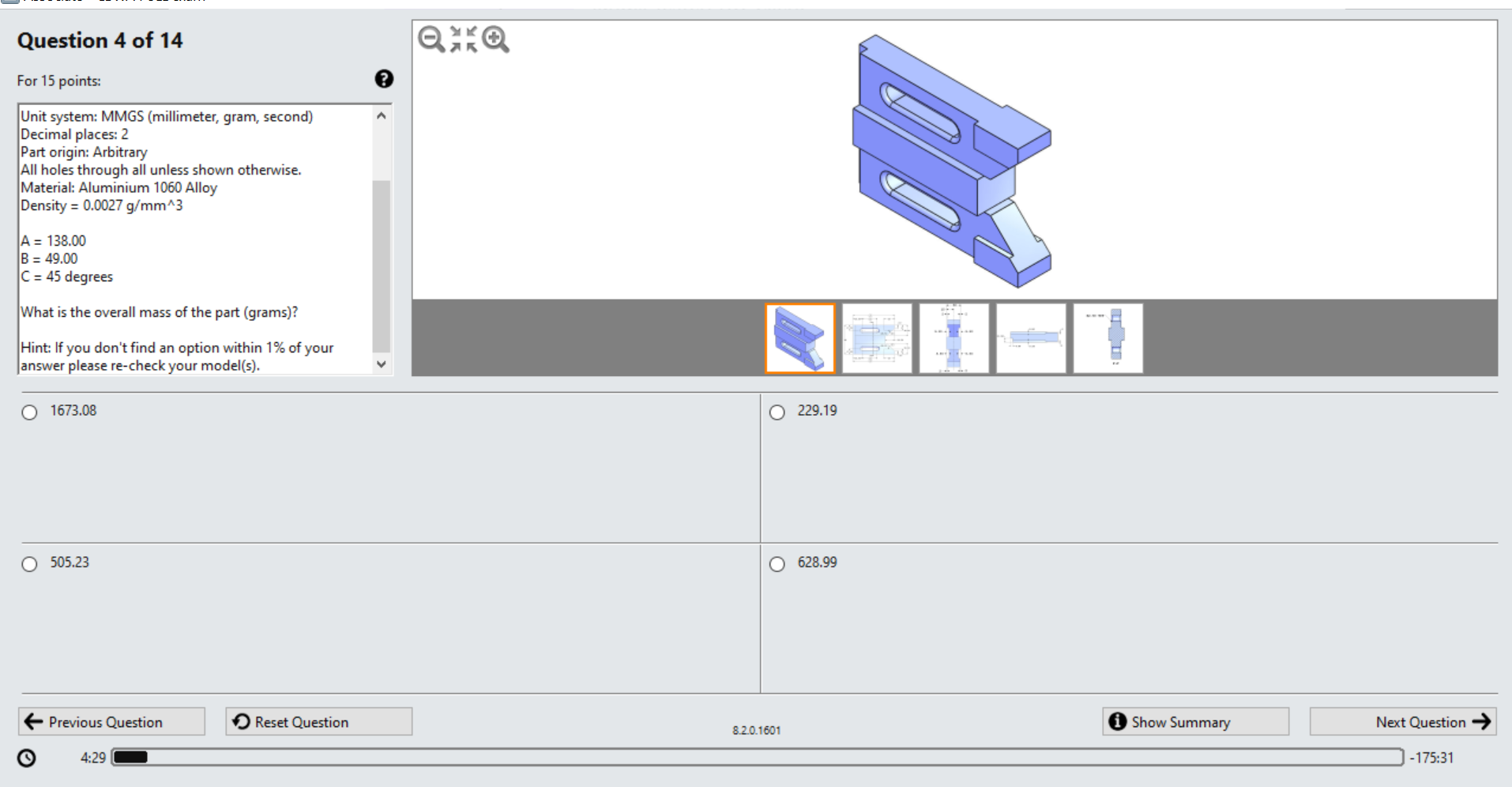The height and width of the screenshot is (787, 1512).
Task: Click the question text scrollbar thumb
Action: (382, 266)
